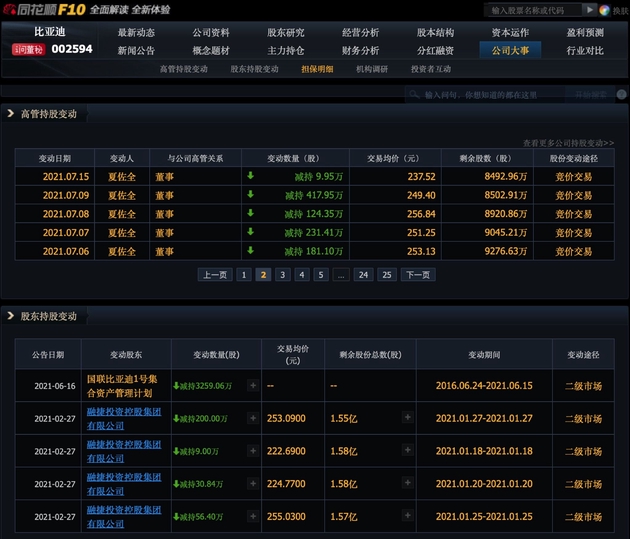Viewport: 630px width, 539px height.
Task: Open 查看更多公司持股变动 link
Action: (x=567, y=143)
